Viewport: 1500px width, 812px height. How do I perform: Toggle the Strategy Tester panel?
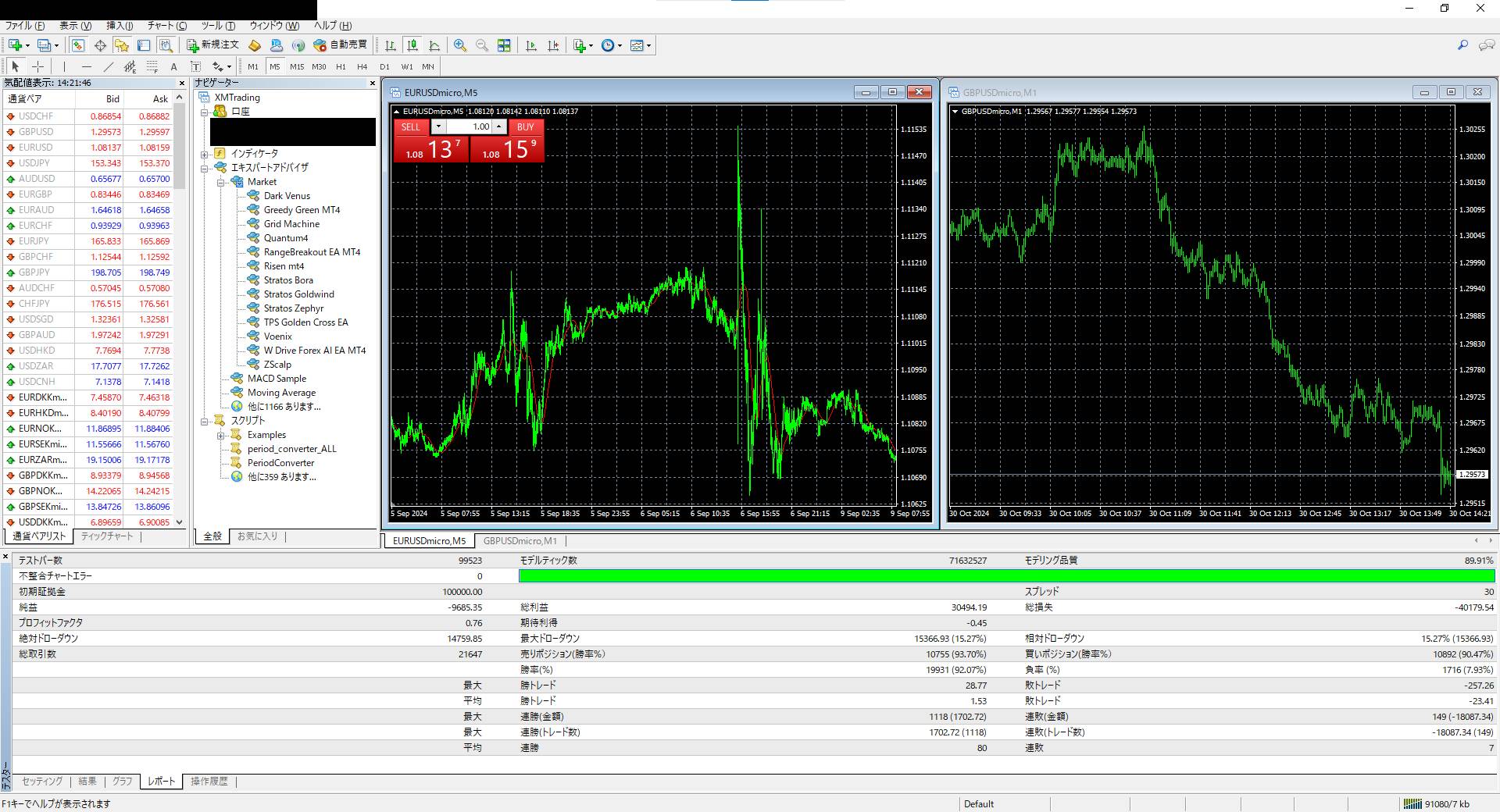point(165,45)
